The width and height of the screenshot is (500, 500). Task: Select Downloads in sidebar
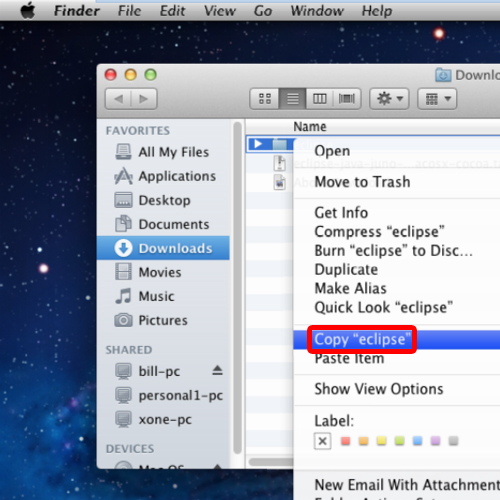163,248
